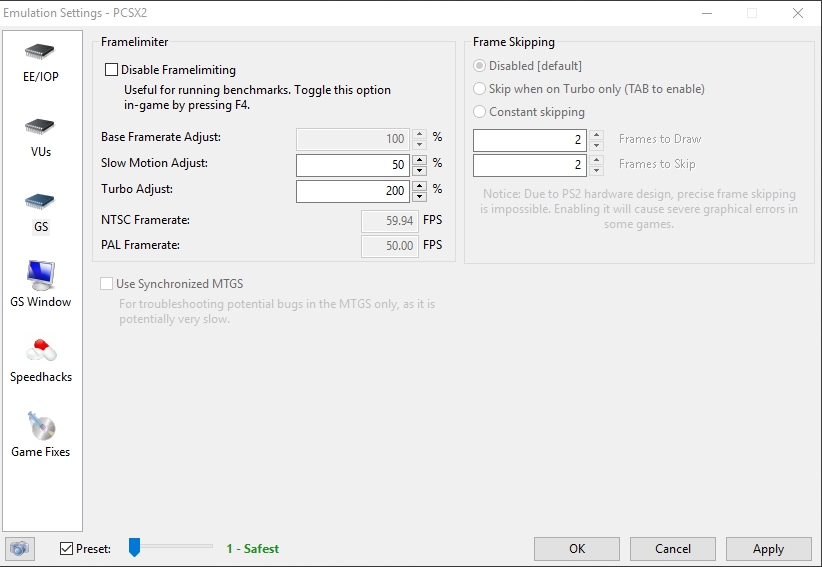Open the VUs settings page icon
Image resolution: width=822 pixels, height=567 pixels.
(x=40, y=126)
